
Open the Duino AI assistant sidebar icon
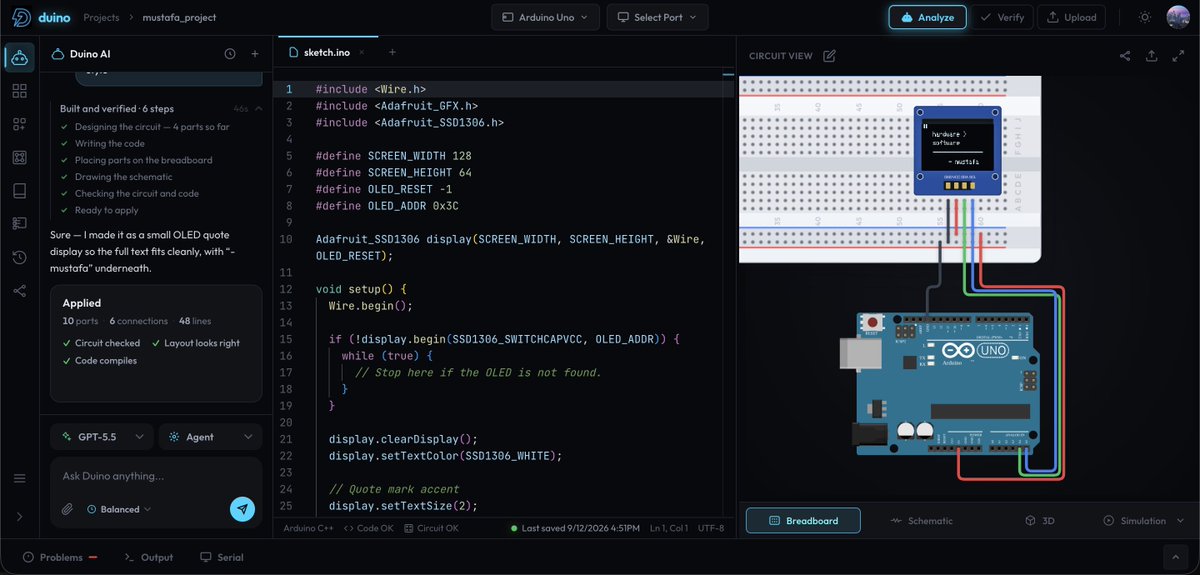point(19,57)
